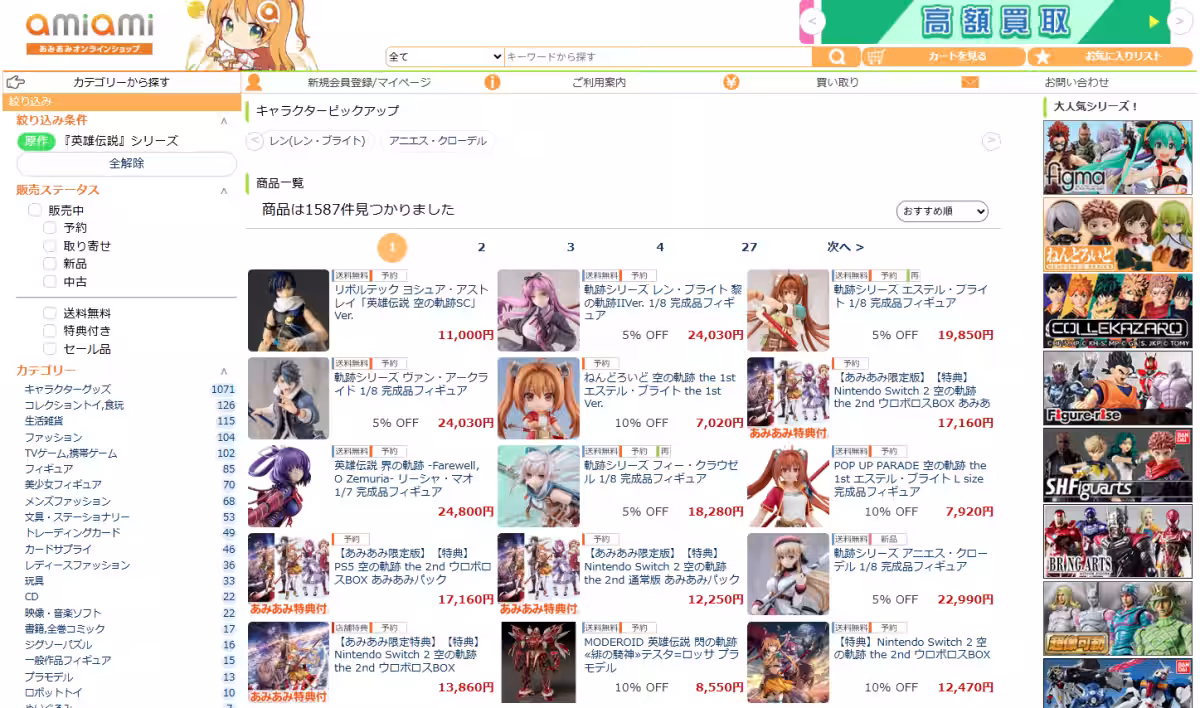Click the orange search magnifier button
1200x708 pixels.
[x=837, y=57]
